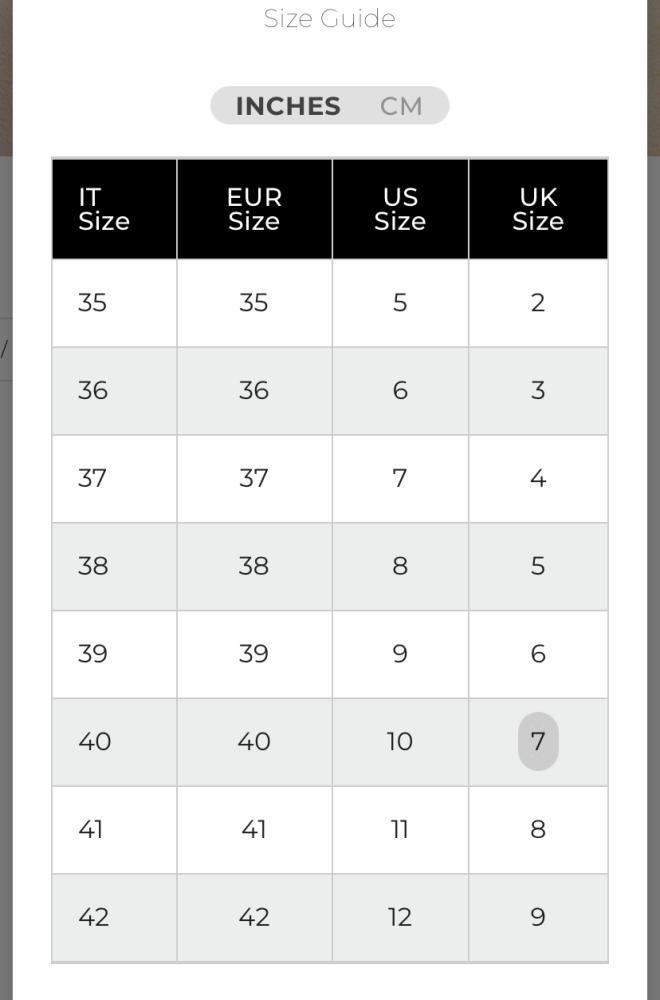660x1000 pixels.
Task: Click IT size 42 cell
Action: pyautogui.click(x=114, y=918)
